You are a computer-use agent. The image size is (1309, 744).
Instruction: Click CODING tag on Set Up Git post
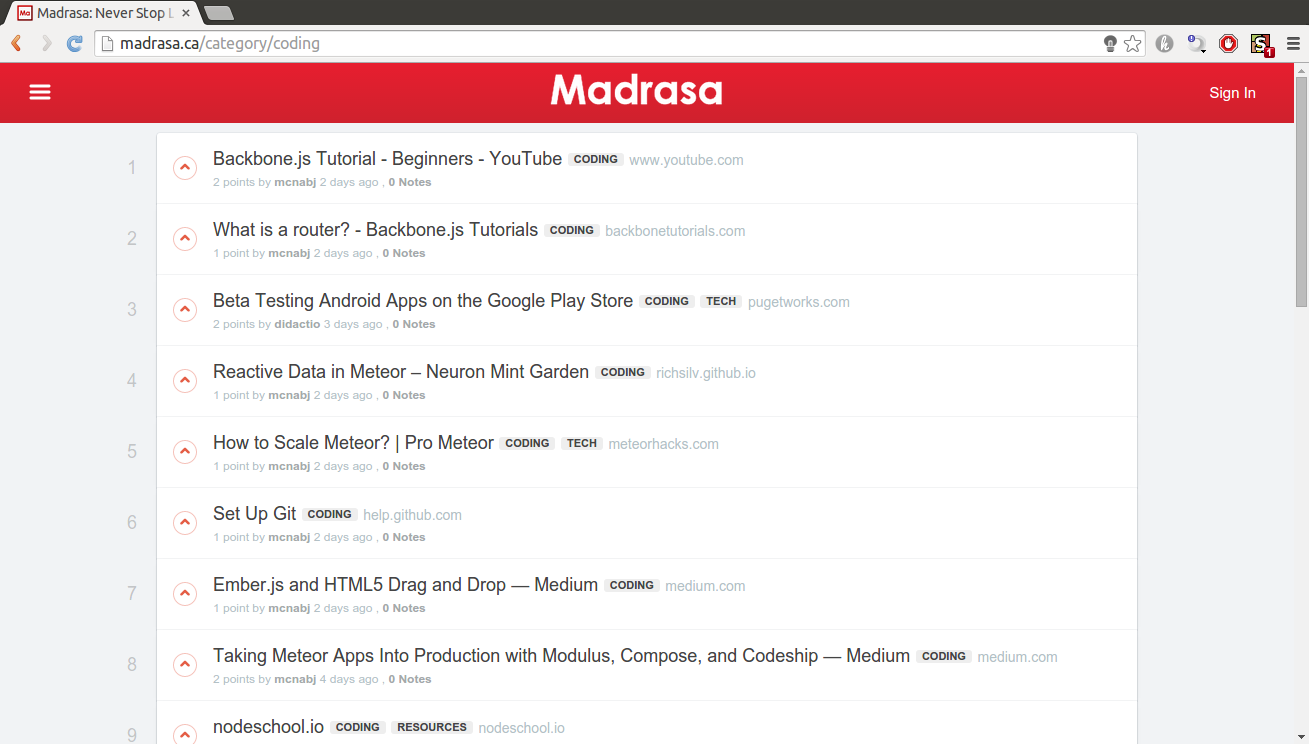tap(330, 515)
